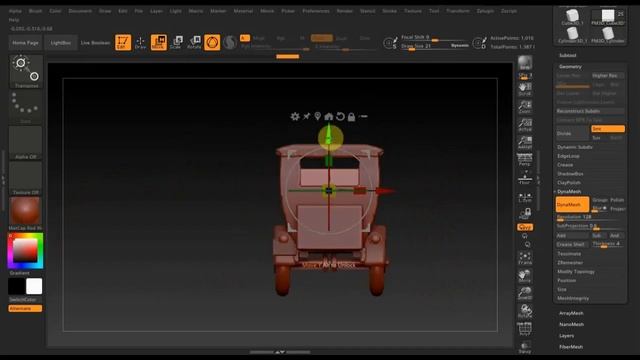640x360 pixels.
Task: Open the Preferences menu
Action: [x=316, y=11]
